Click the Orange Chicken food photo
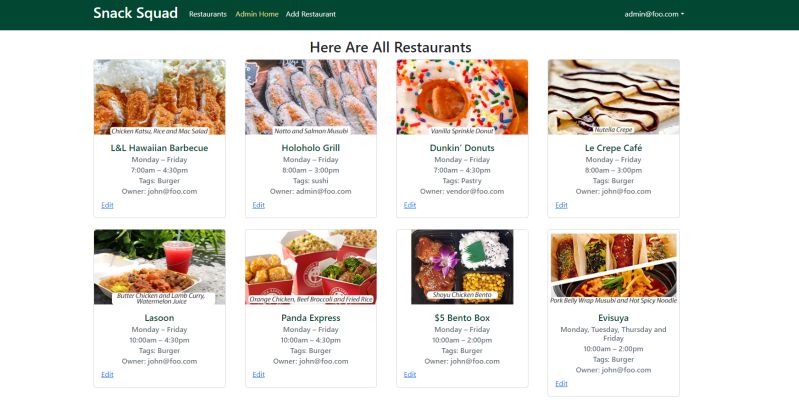This screenshot has height=405, width=799. coord(311,267)
